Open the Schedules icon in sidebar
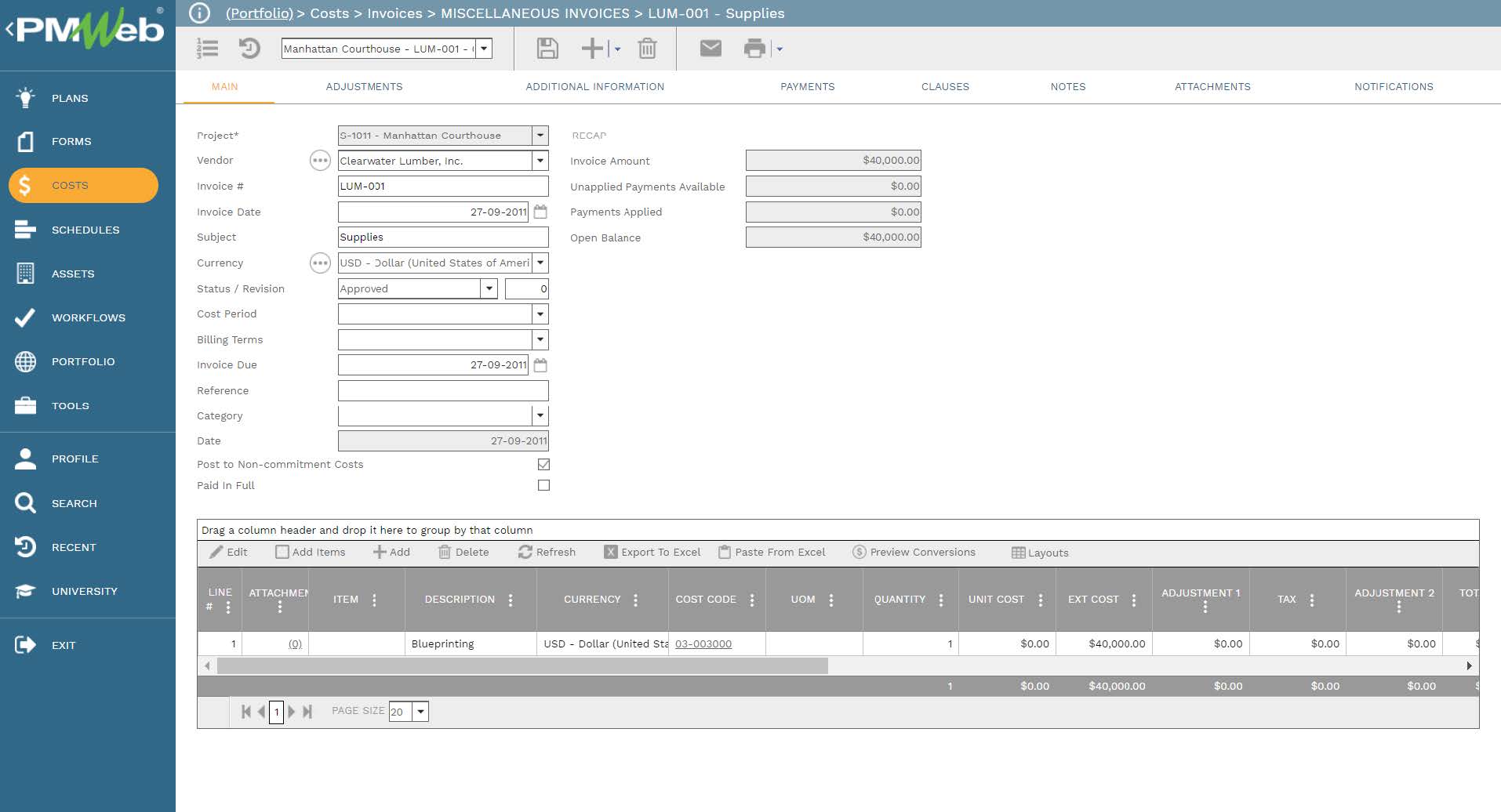The image size is (1501, 812). coord(25,230)
